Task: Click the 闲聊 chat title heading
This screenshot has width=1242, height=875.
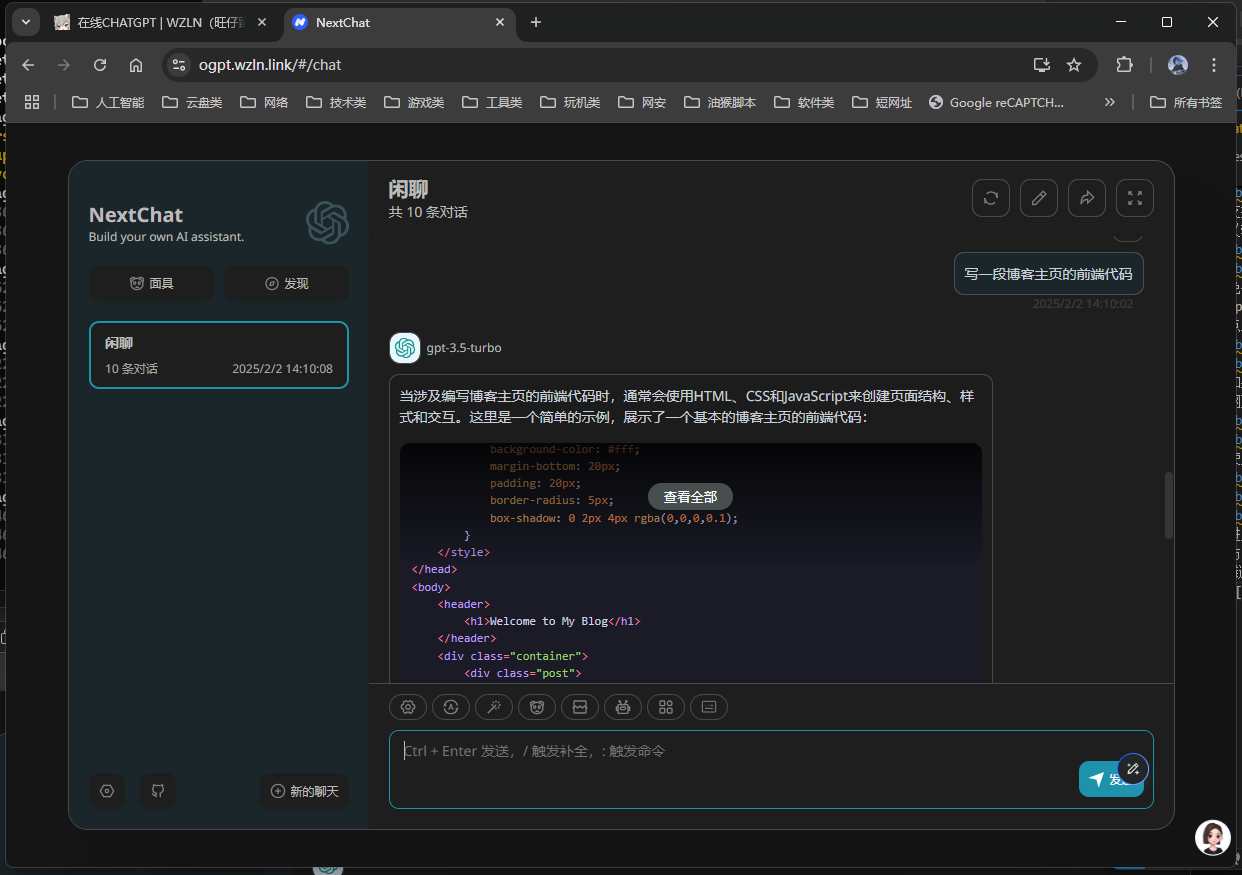Action: tap(408, 189)
